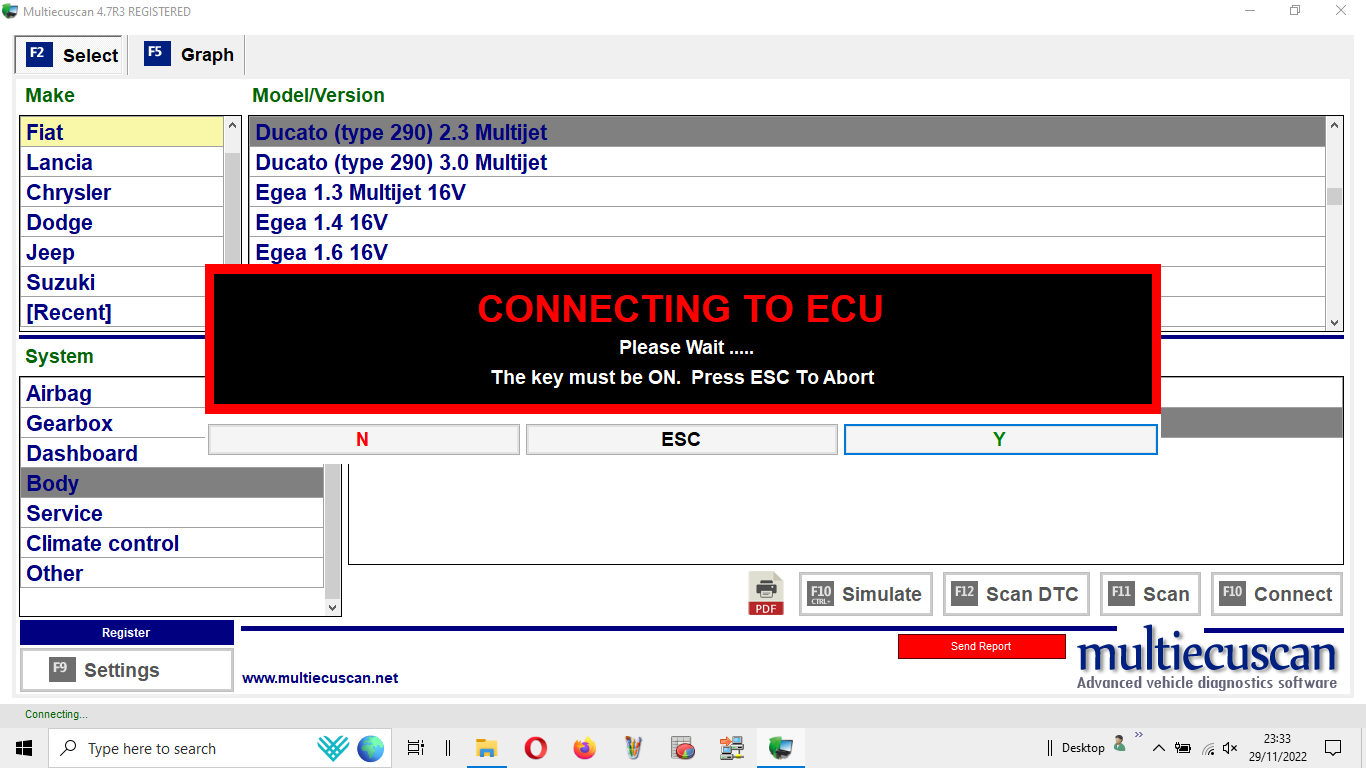Click the Make list scroll-up arrow
The width and height of the screenshot is (1366, 768).
[x=233, y=126]
